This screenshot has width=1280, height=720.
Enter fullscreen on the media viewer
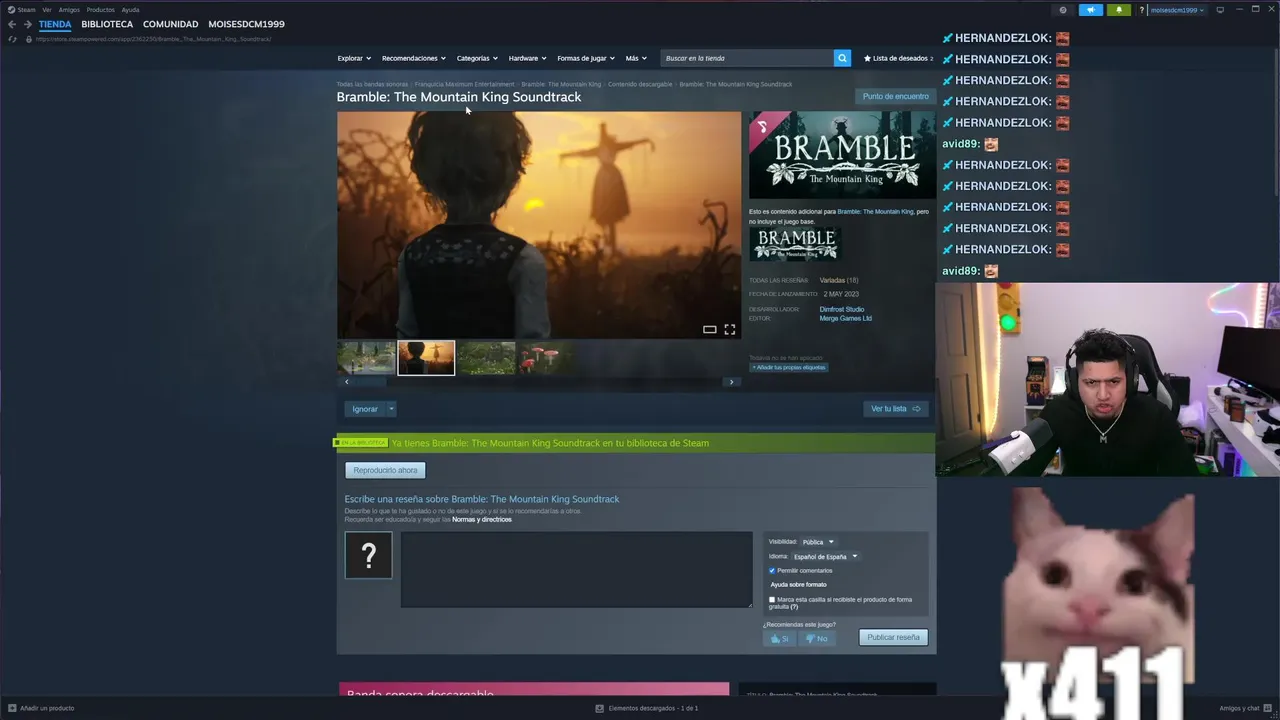(x=730, y=329)
